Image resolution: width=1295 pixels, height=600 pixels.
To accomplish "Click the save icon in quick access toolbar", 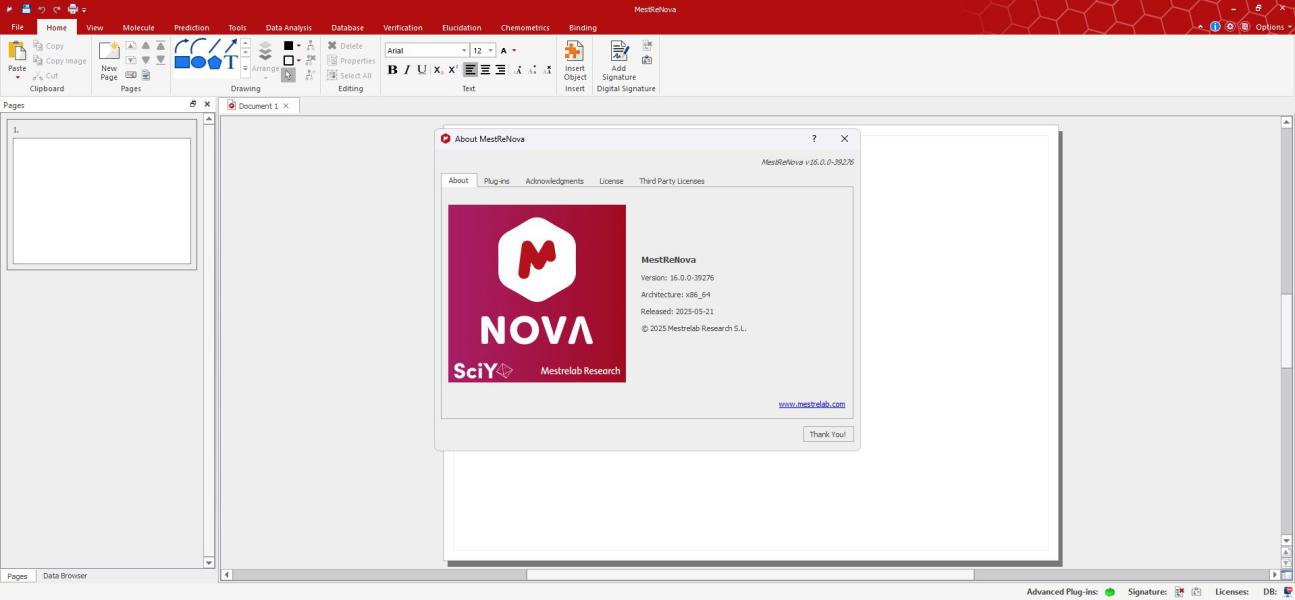I will (24, 9).
